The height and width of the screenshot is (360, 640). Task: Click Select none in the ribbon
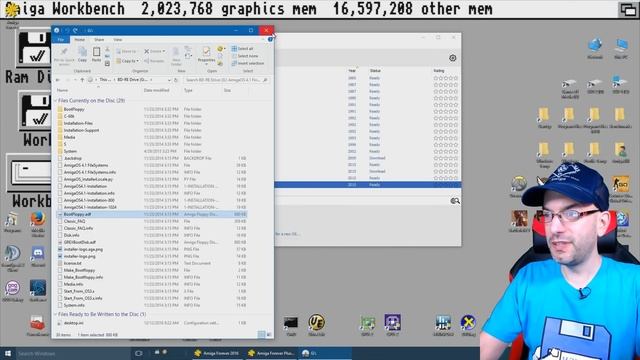click(x=245, y=56)
